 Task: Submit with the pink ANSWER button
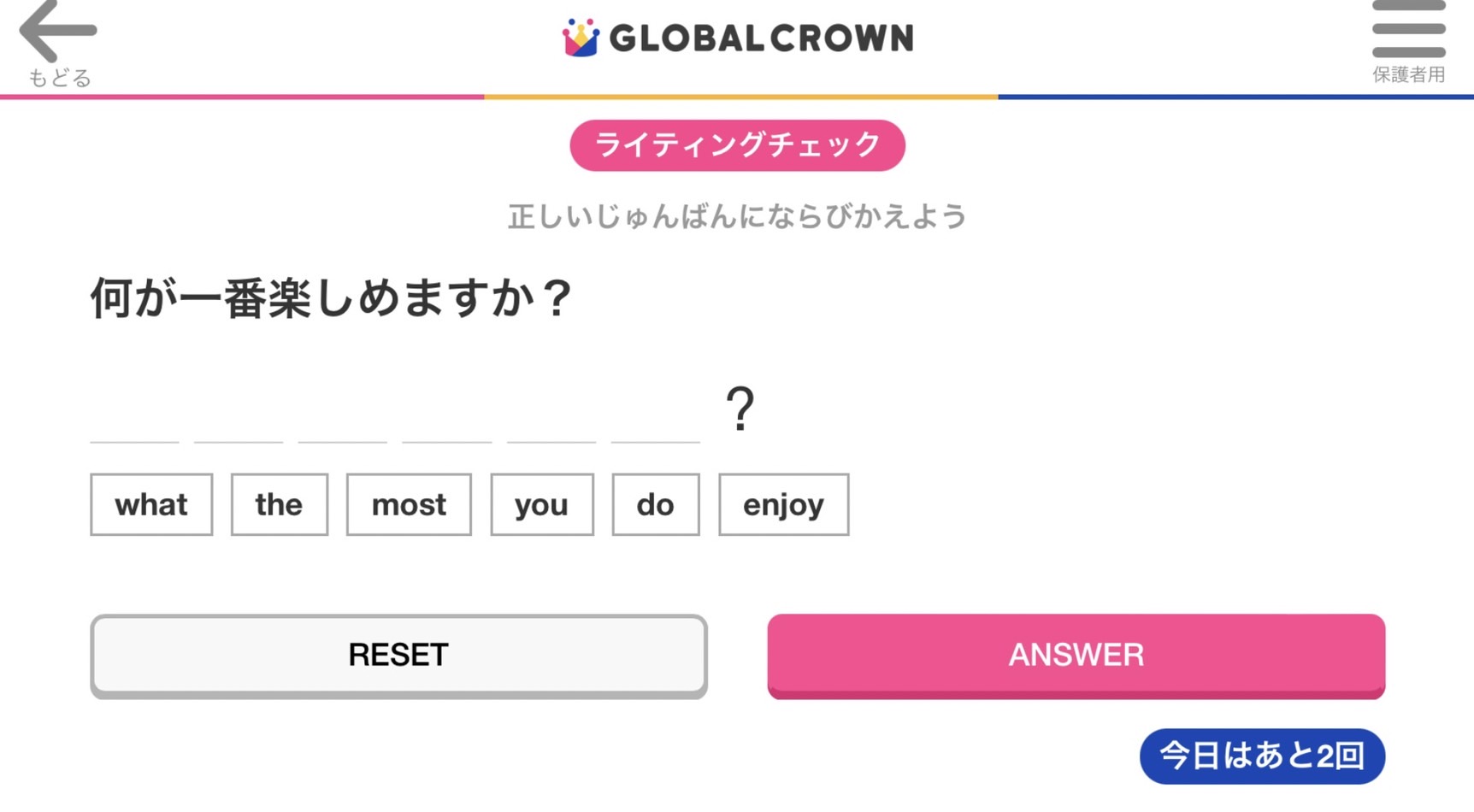[x=1076, y=655]
